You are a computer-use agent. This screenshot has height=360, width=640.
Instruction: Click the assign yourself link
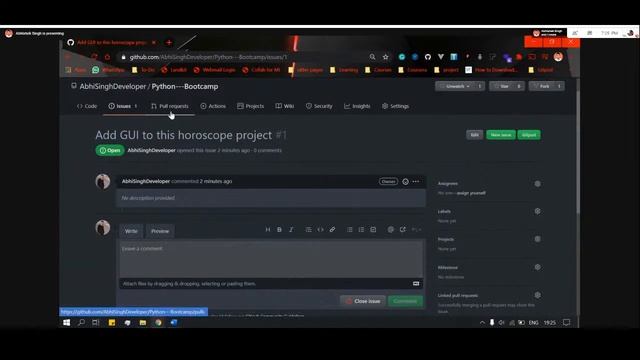pos(471,193)
